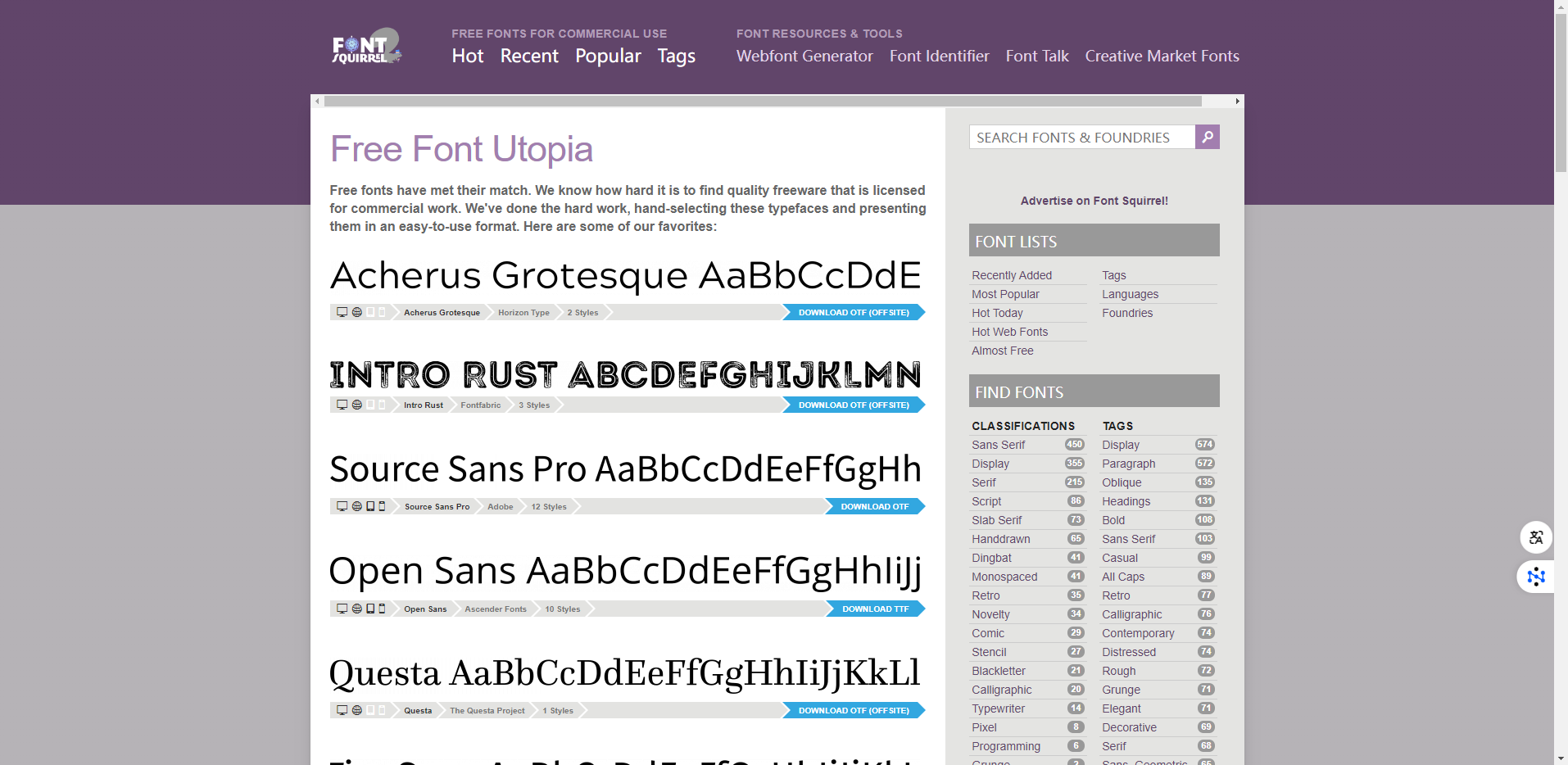Viewport: 1568px width, 765px height.
Task: Click Advertise on Font Squirrel link
Action: [x=1094, y=201]
